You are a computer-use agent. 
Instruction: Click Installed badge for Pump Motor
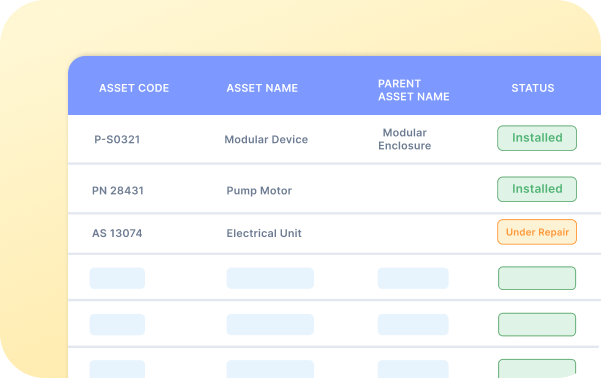[537, 189]
